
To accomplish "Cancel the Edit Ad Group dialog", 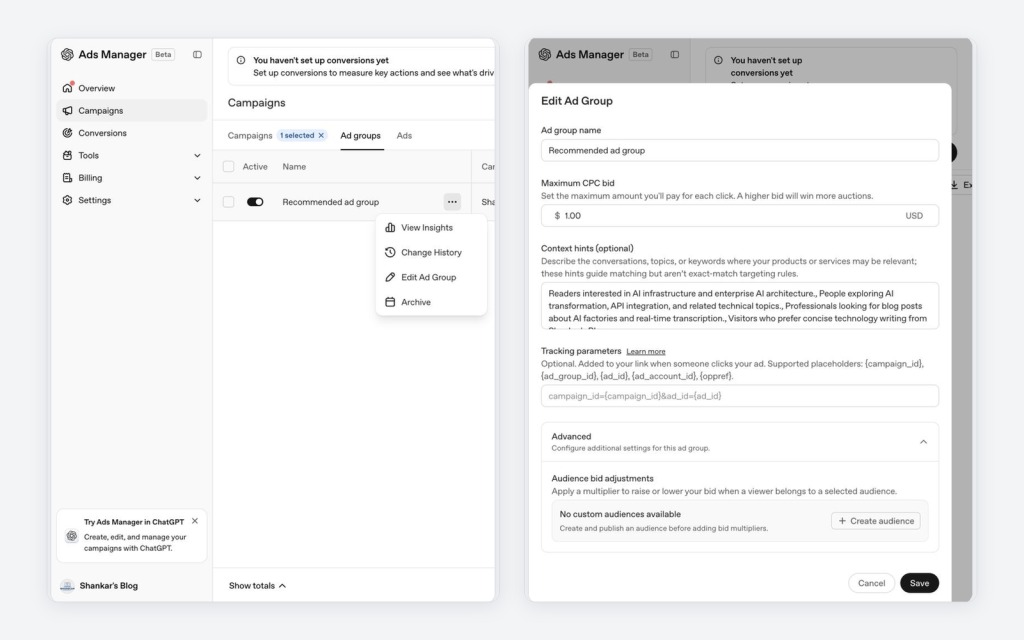I will 871,583.
